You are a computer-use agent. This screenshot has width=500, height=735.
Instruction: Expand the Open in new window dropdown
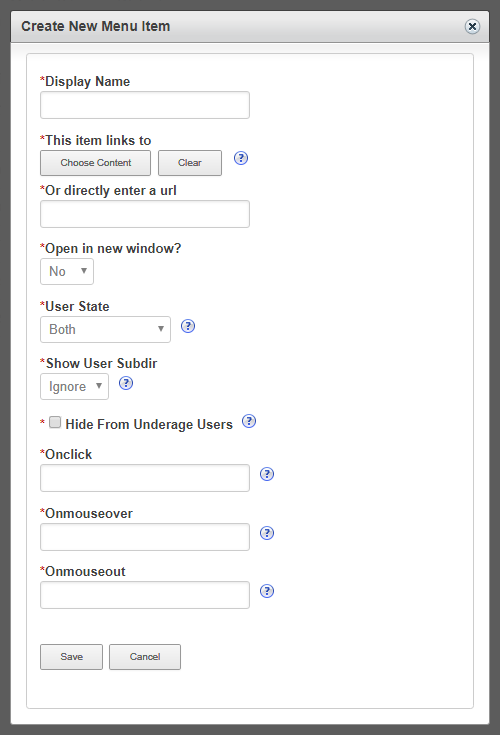click(67, 271)
